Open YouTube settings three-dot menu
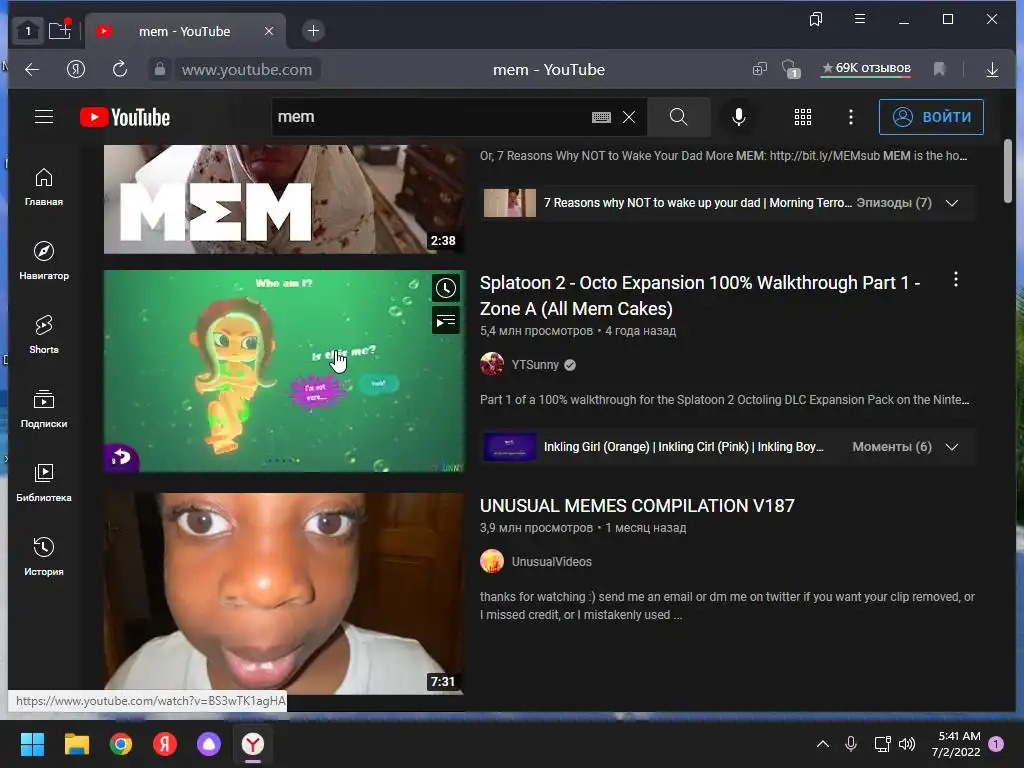The height and width of the screenshot is (768, 1024). coord(850,117)
